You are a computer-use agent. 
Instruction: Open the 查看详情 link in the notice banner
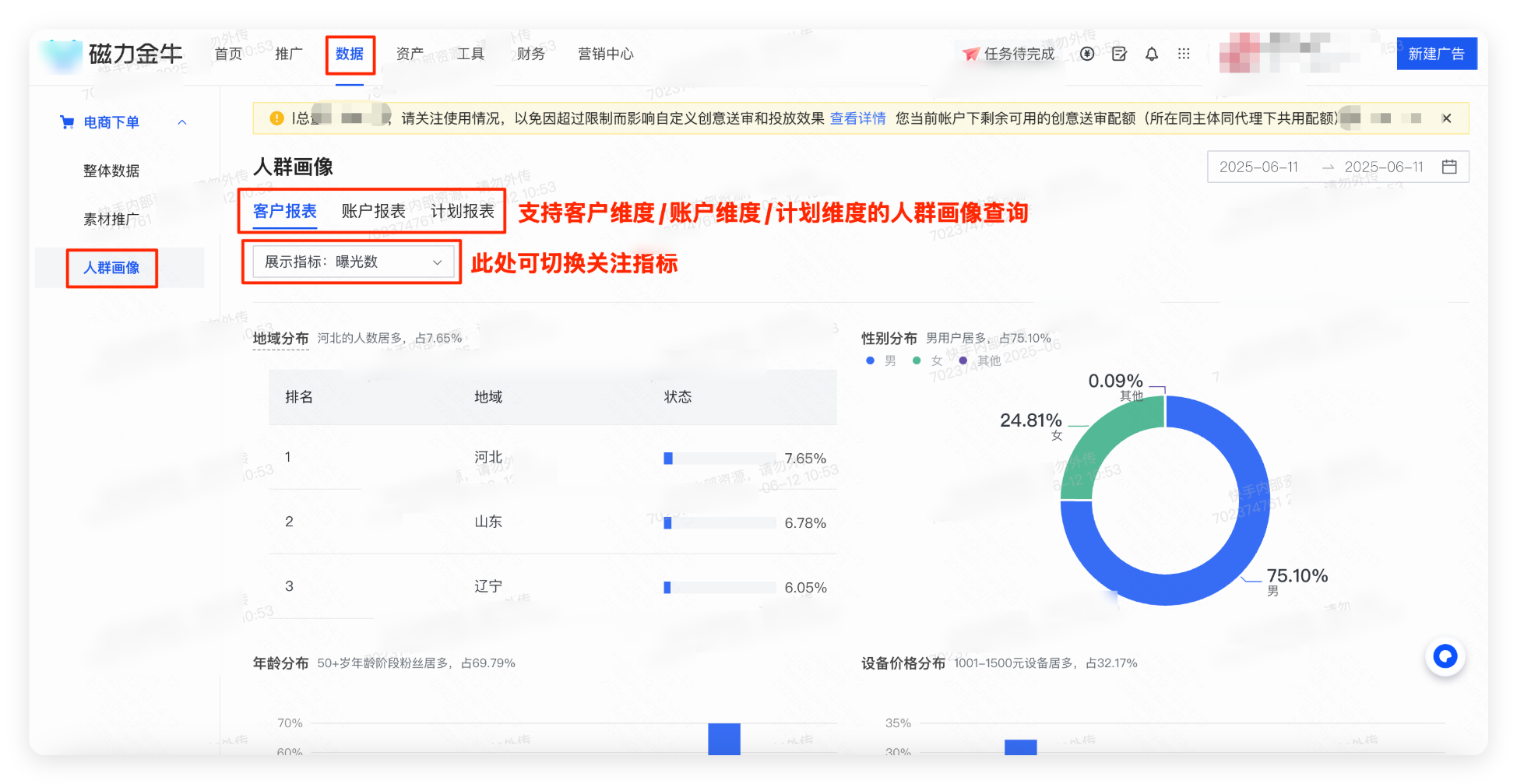[857, 118]
